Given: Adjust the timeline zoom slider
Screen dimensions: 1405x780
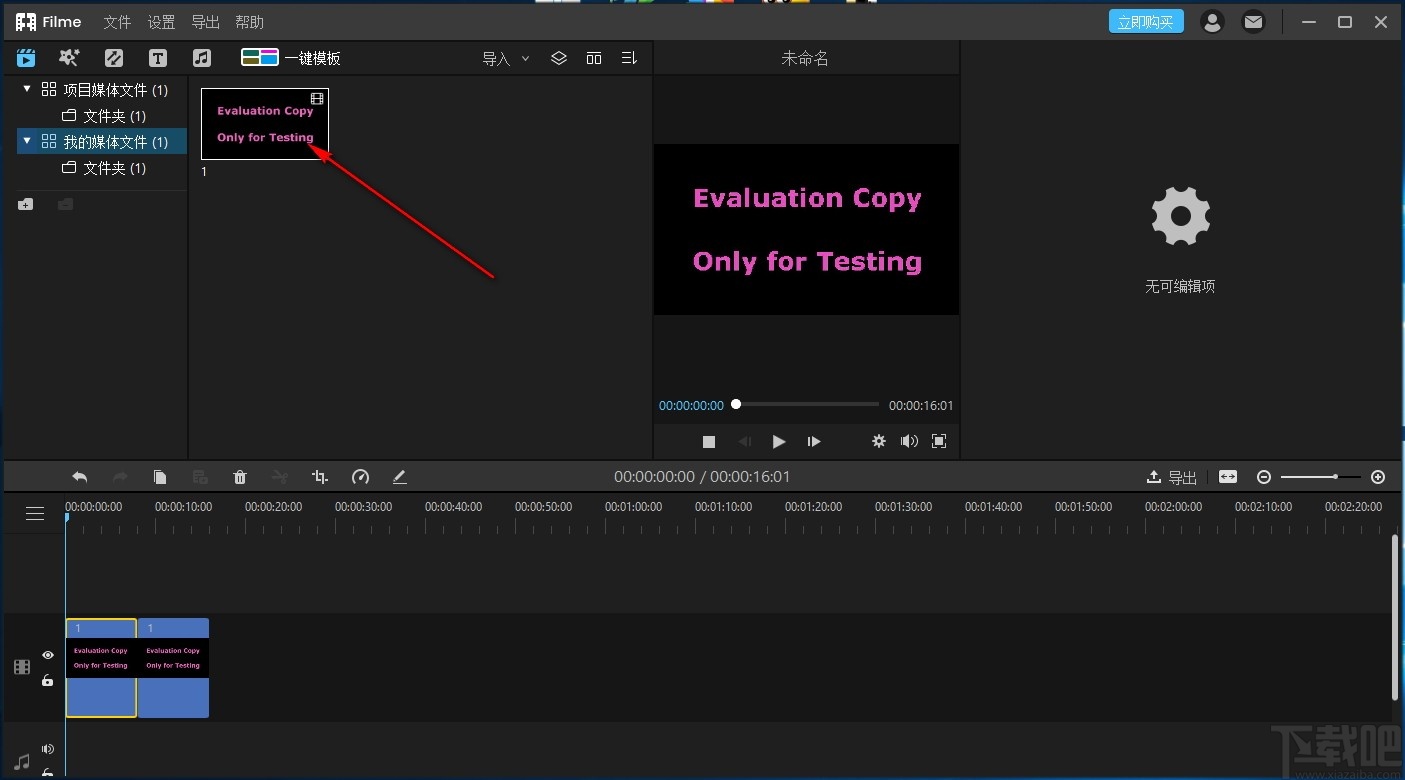Looking at the screenshot, I should (x=1321, y=477).
